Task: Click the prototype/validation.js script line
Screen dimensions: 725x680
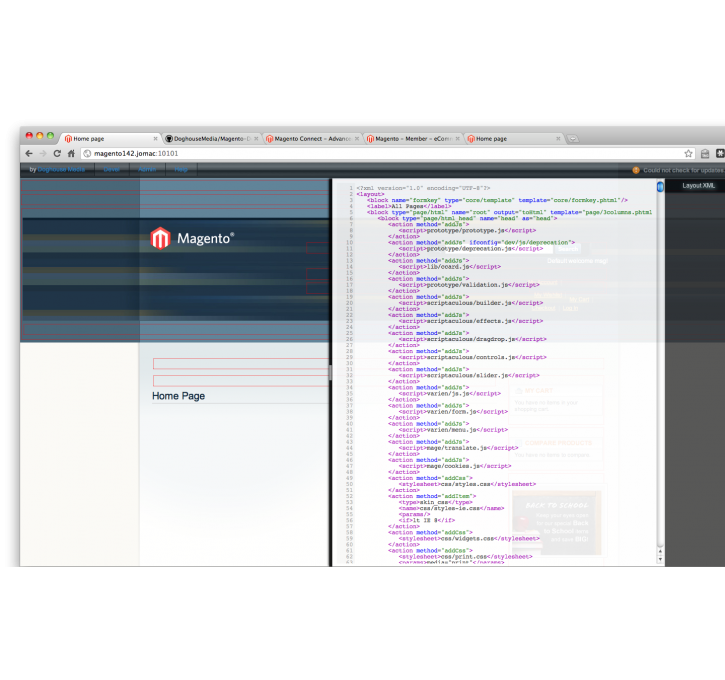Action: (x=469, y=285)
